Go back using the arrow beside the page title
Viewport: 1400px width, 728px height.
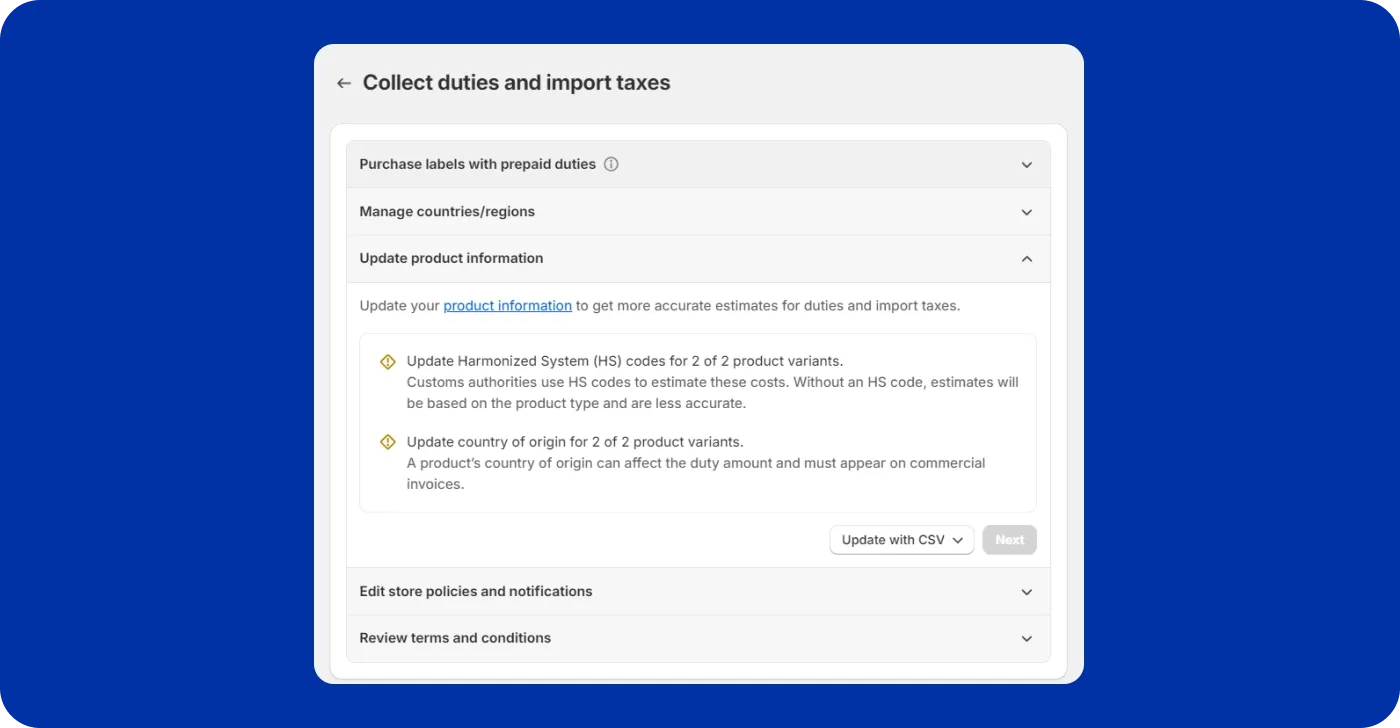click(x=344, y=83)
